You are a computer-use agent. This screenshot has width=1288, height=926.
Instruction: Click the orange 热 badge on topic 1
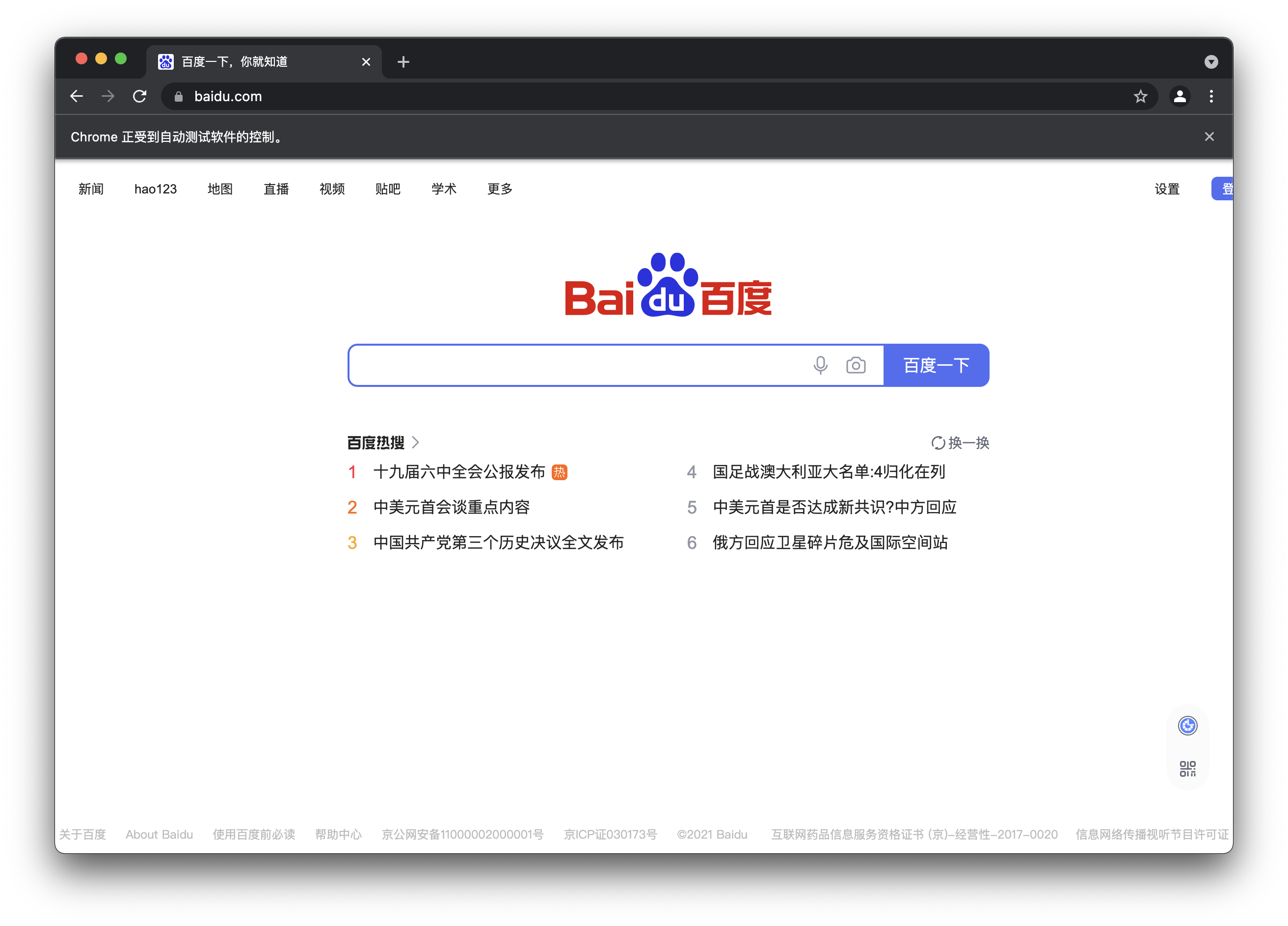(x=560, y=472)
